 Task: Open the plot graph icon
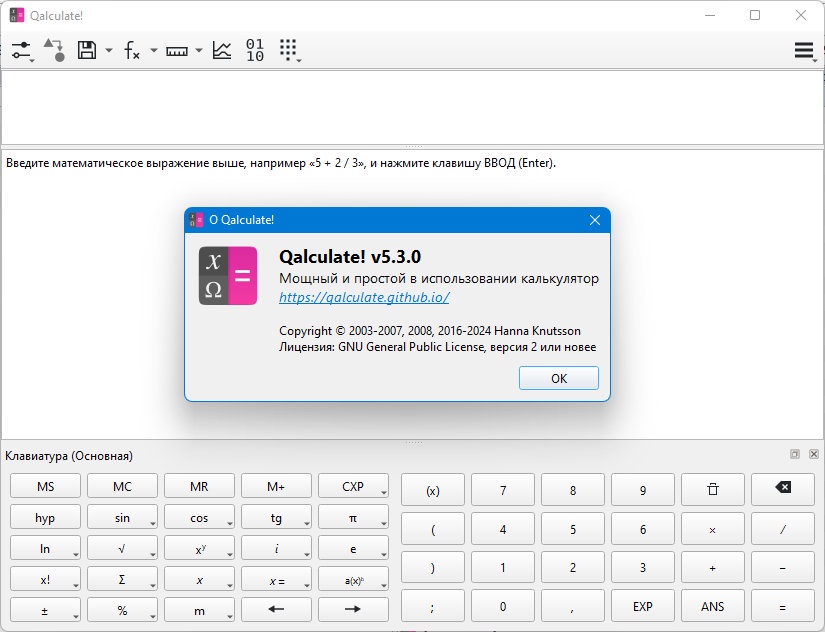click(222, 50)
